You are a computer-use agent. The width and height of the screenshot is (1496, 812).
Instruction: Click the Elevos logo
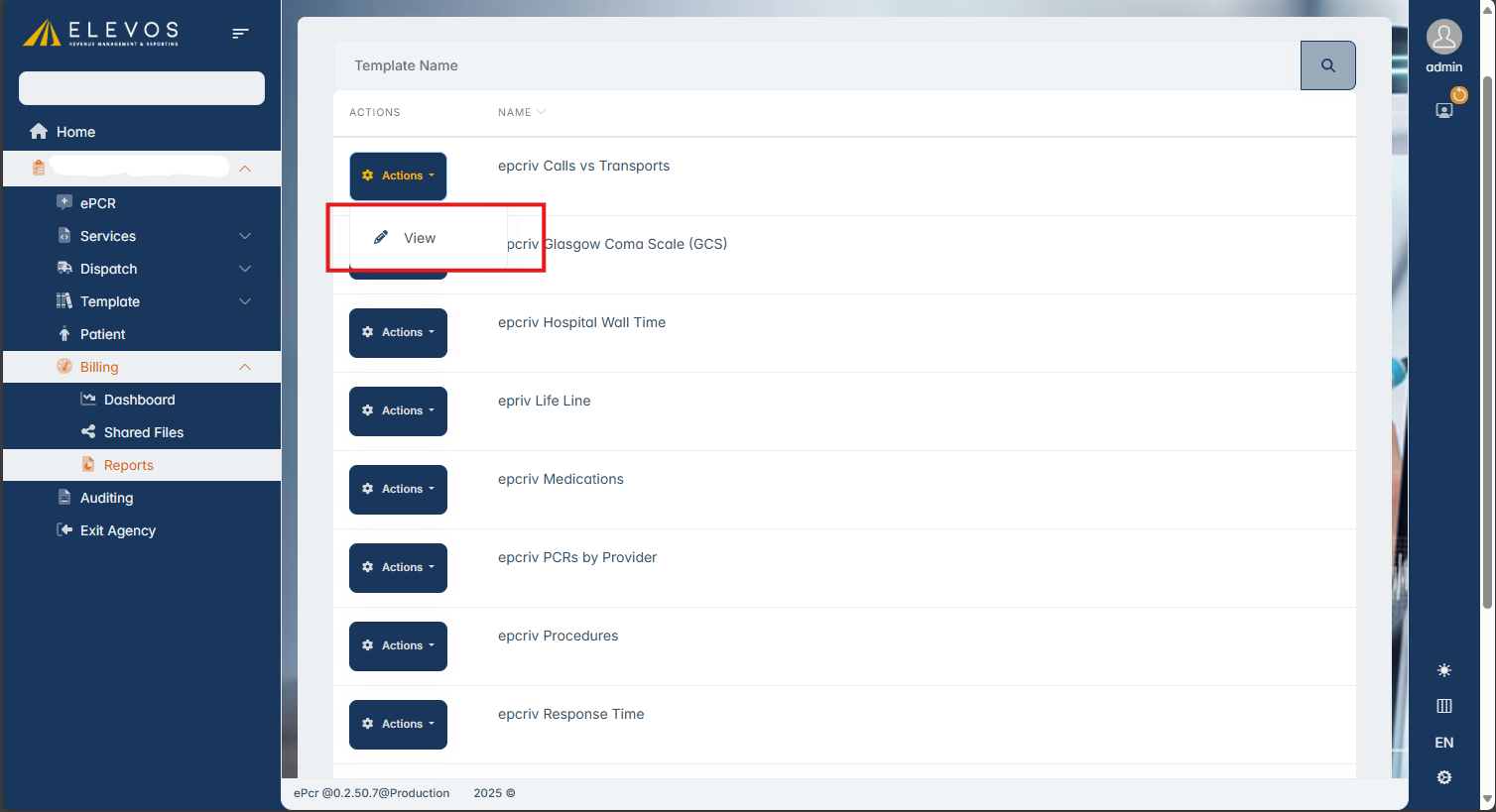tap(101, 33)
